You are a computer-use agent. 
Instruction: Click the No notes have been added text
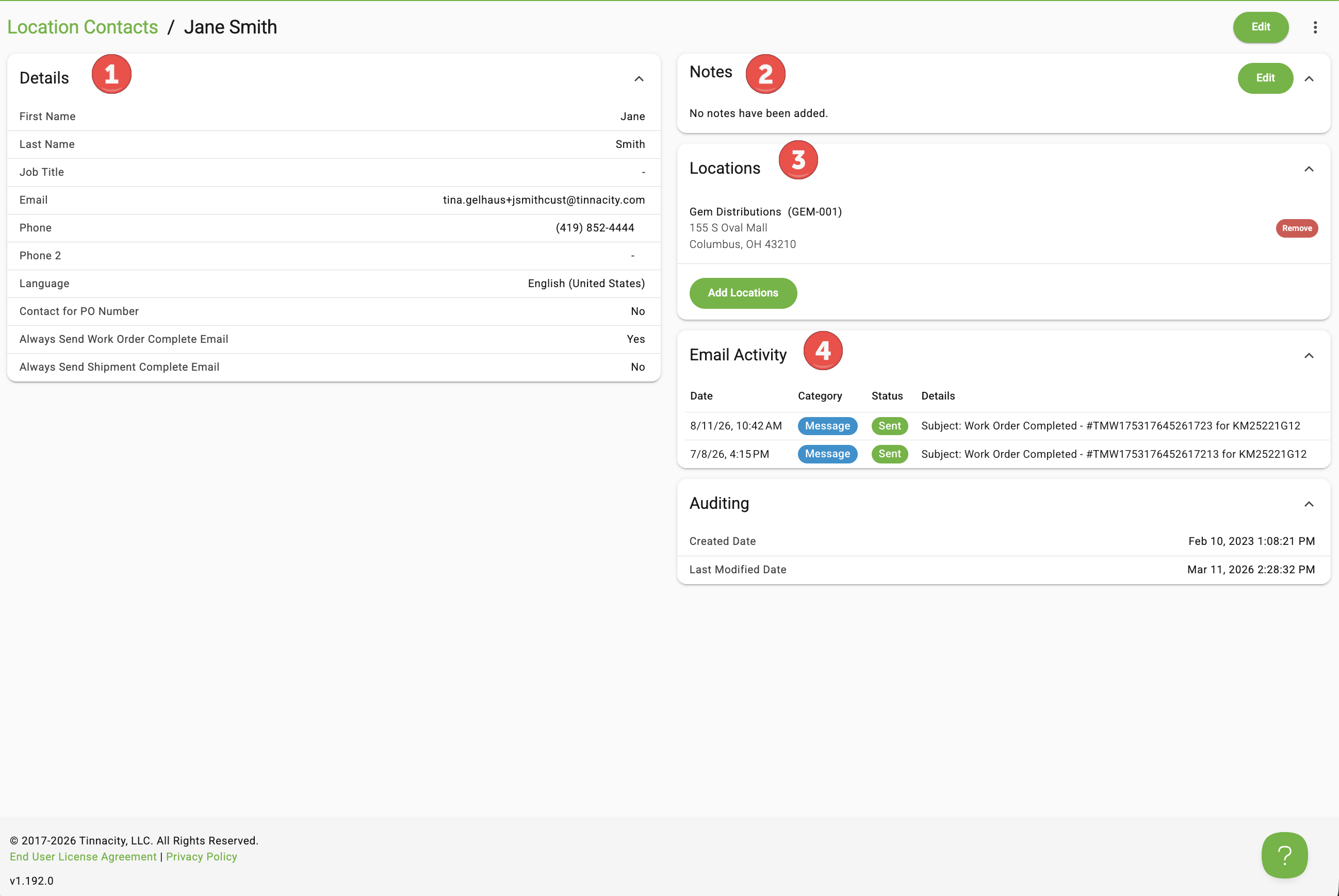[758, 113]
